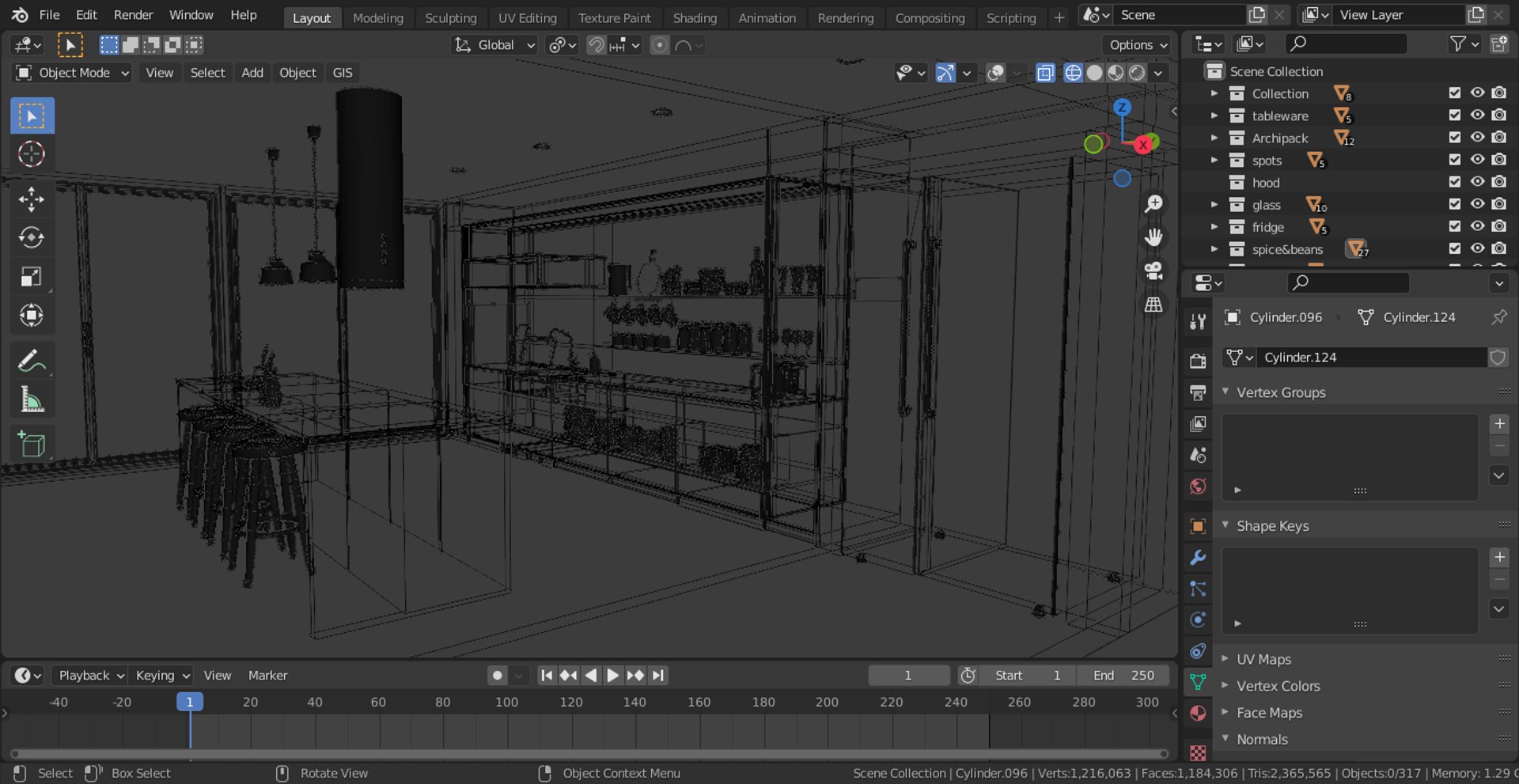Screen dimensions: 1519x784
Task: Click the End frame 250 field
Action: [1123, 676]
